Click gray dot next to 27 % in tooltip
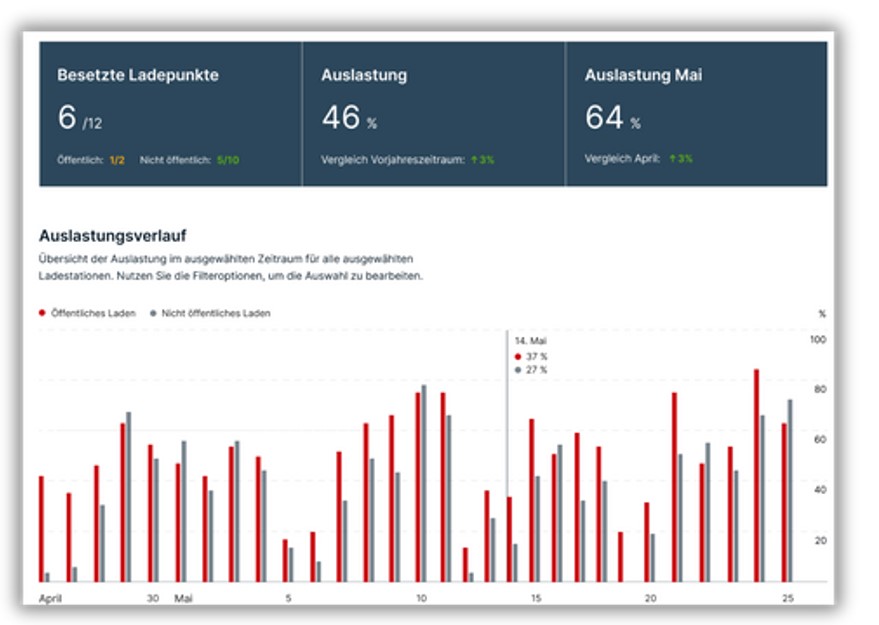The height and width of the screenshot is (625, 879). click(517, 370)
